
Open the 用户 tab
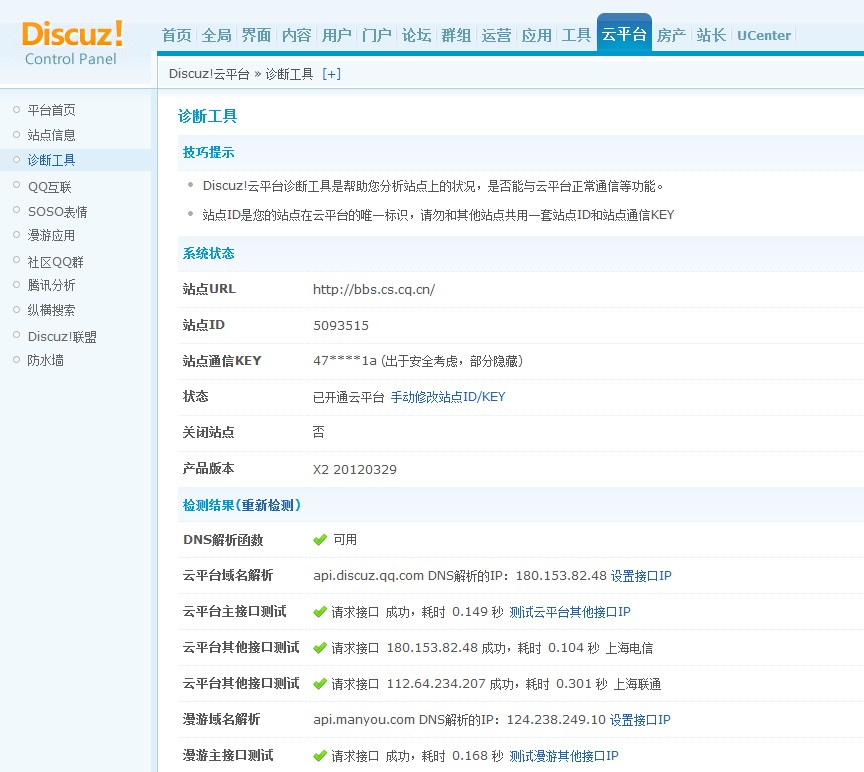coord(336,35)
